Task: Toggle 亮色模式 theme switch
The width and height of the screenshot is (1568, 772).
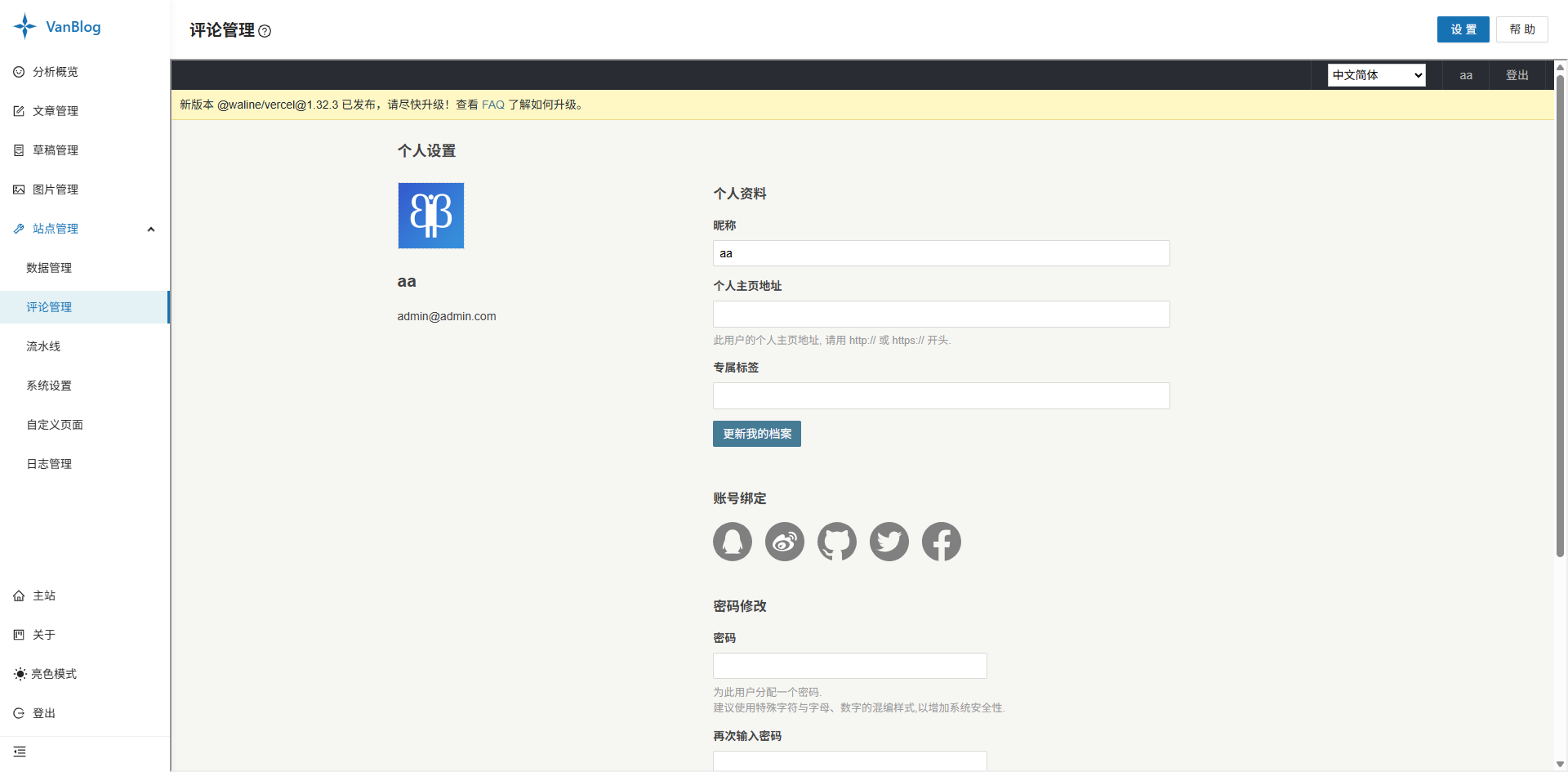Action: pos(46,674)
